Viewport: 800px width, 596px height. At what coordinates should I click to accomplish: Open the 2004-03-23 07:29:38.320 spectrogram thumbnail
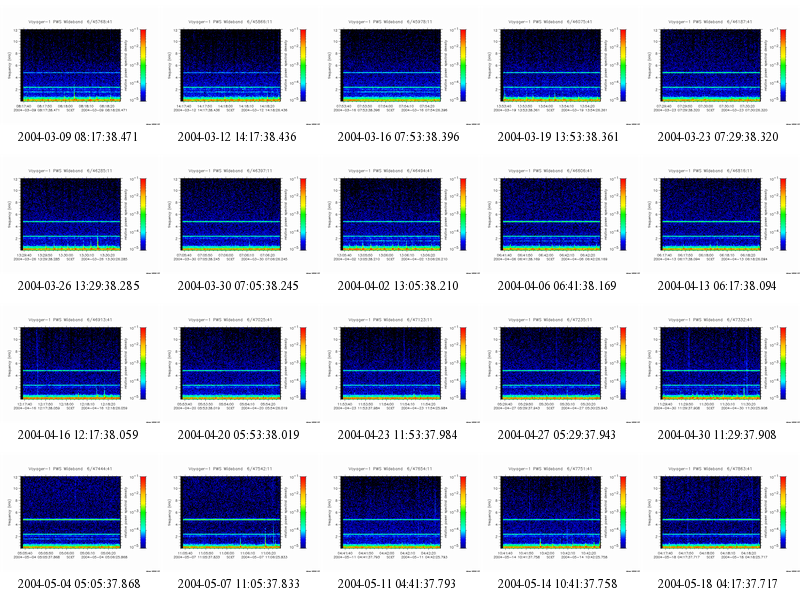coord(720,69)
